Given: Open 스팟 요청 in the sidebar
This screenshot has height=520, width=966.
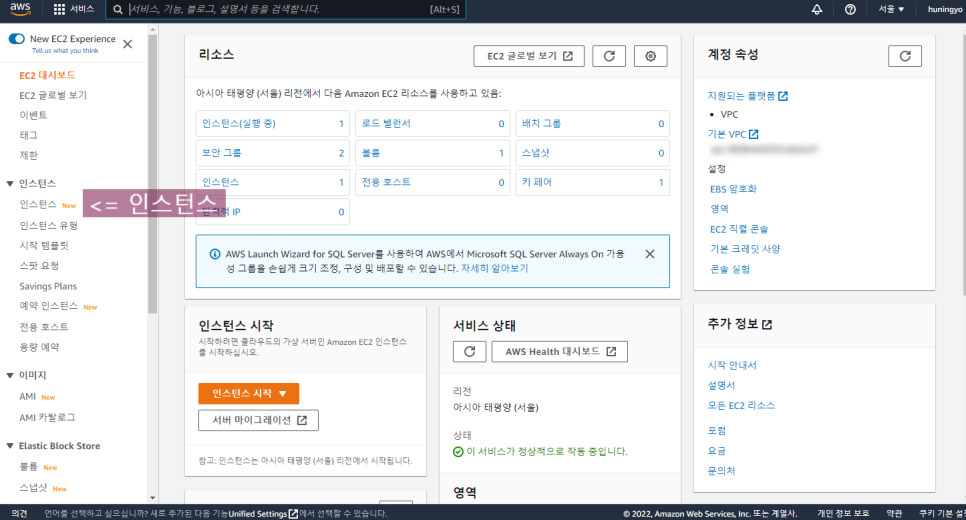Looking at the screenshot, I should click(39, 266).
